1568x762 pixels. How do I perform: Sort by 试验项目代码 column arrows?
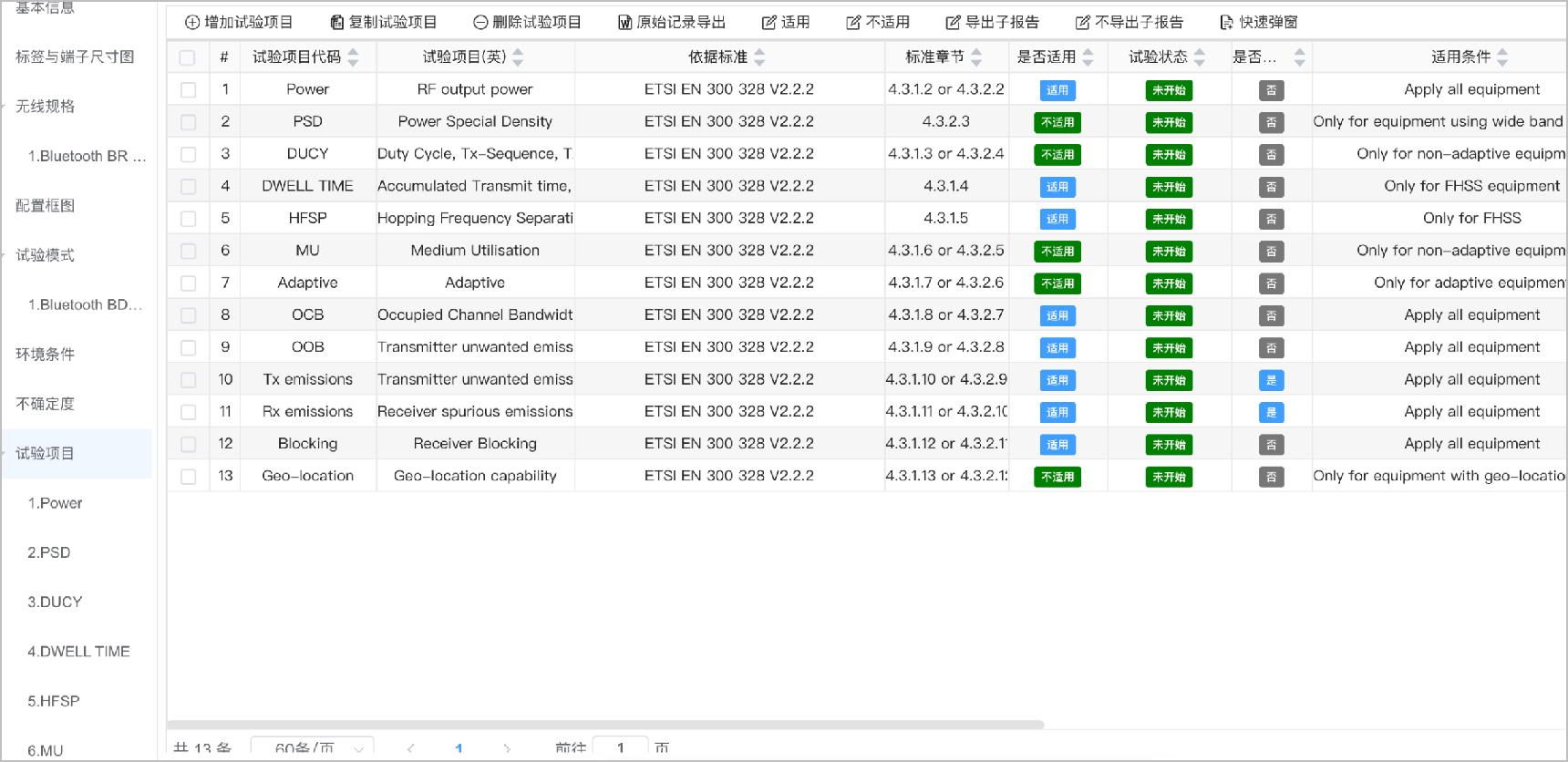(354, 57)
